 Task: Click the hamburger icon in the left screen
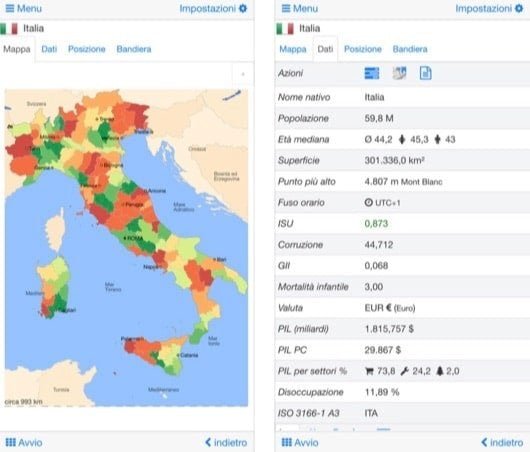(x=10, y=8)
